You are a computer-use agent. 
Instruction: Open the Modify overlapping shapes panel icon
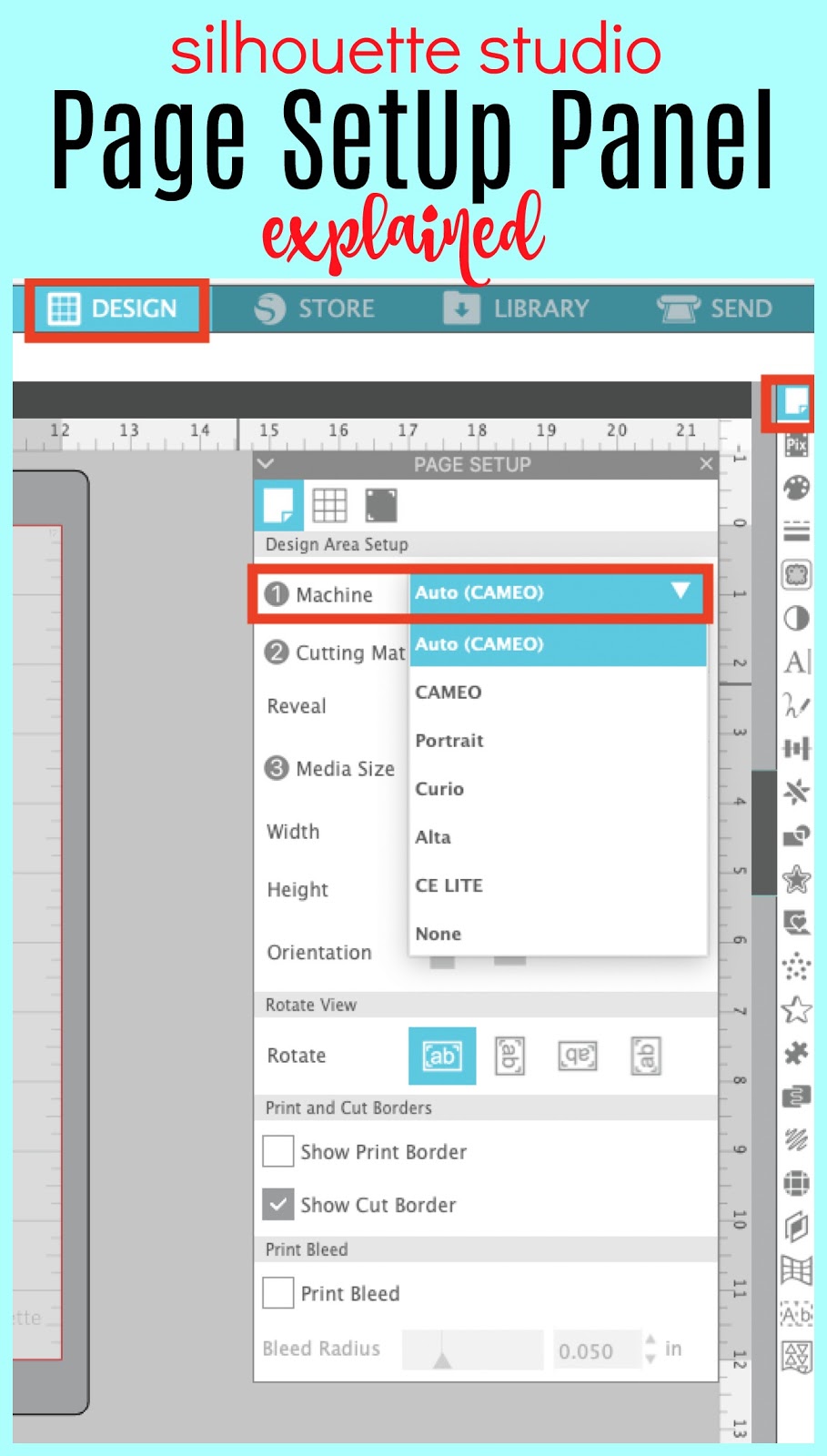click(x=796, y=835)
